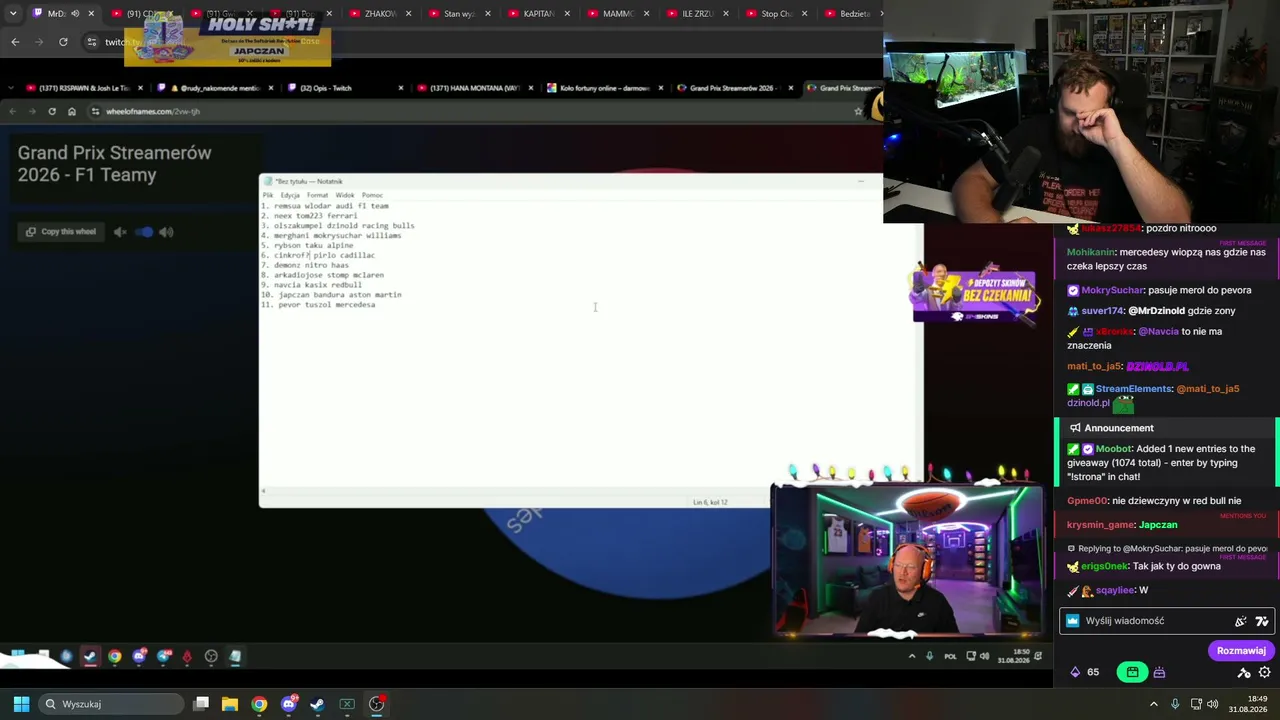The image size is (1280, 720).
Task: Click the line '3. olszakumpel dzinold racing bulls'
Action: click(338, 226)
